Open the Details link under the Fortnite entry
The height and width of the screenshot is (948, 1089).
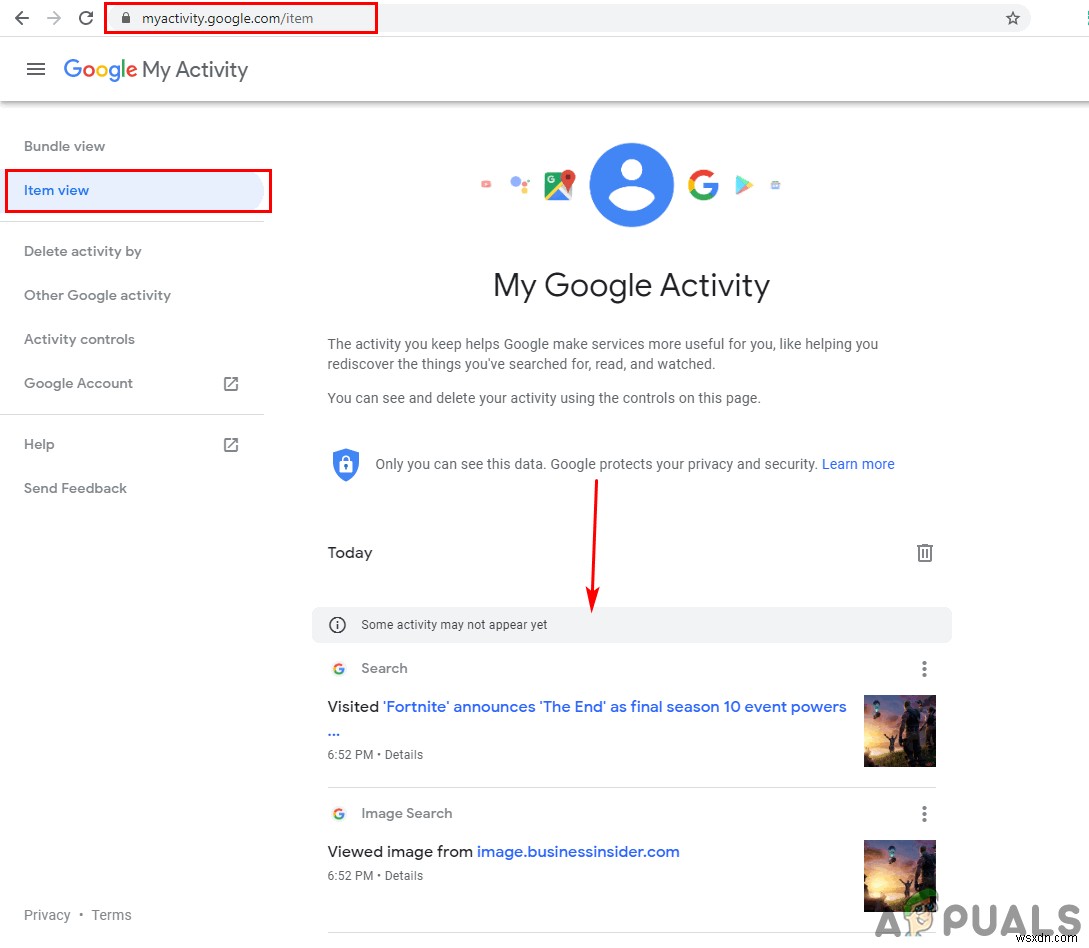404,754
